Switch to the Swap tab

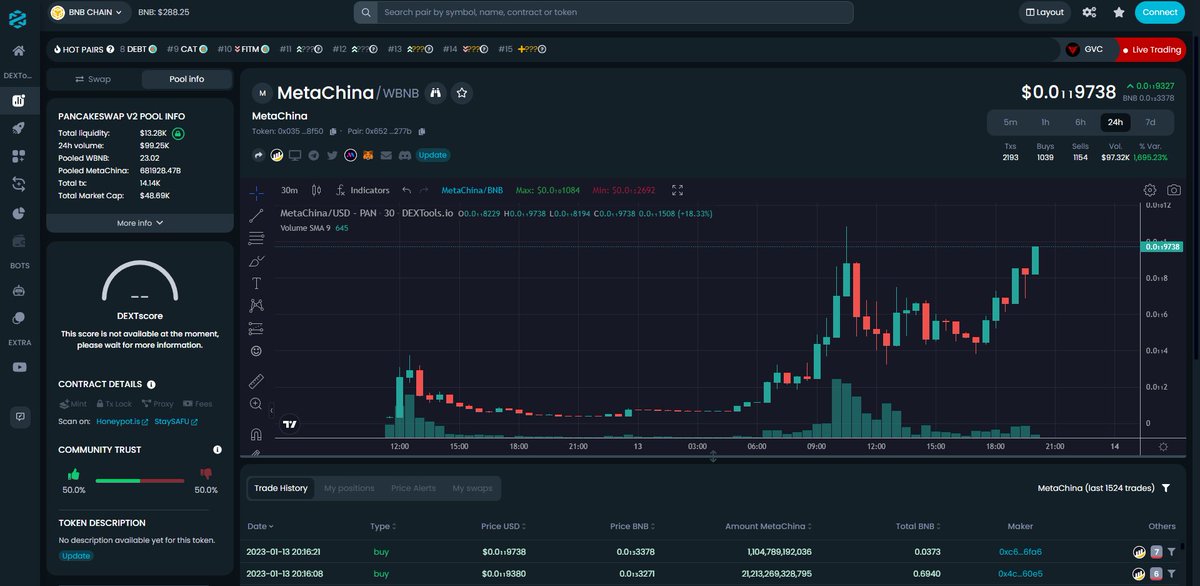click(94, 79)
